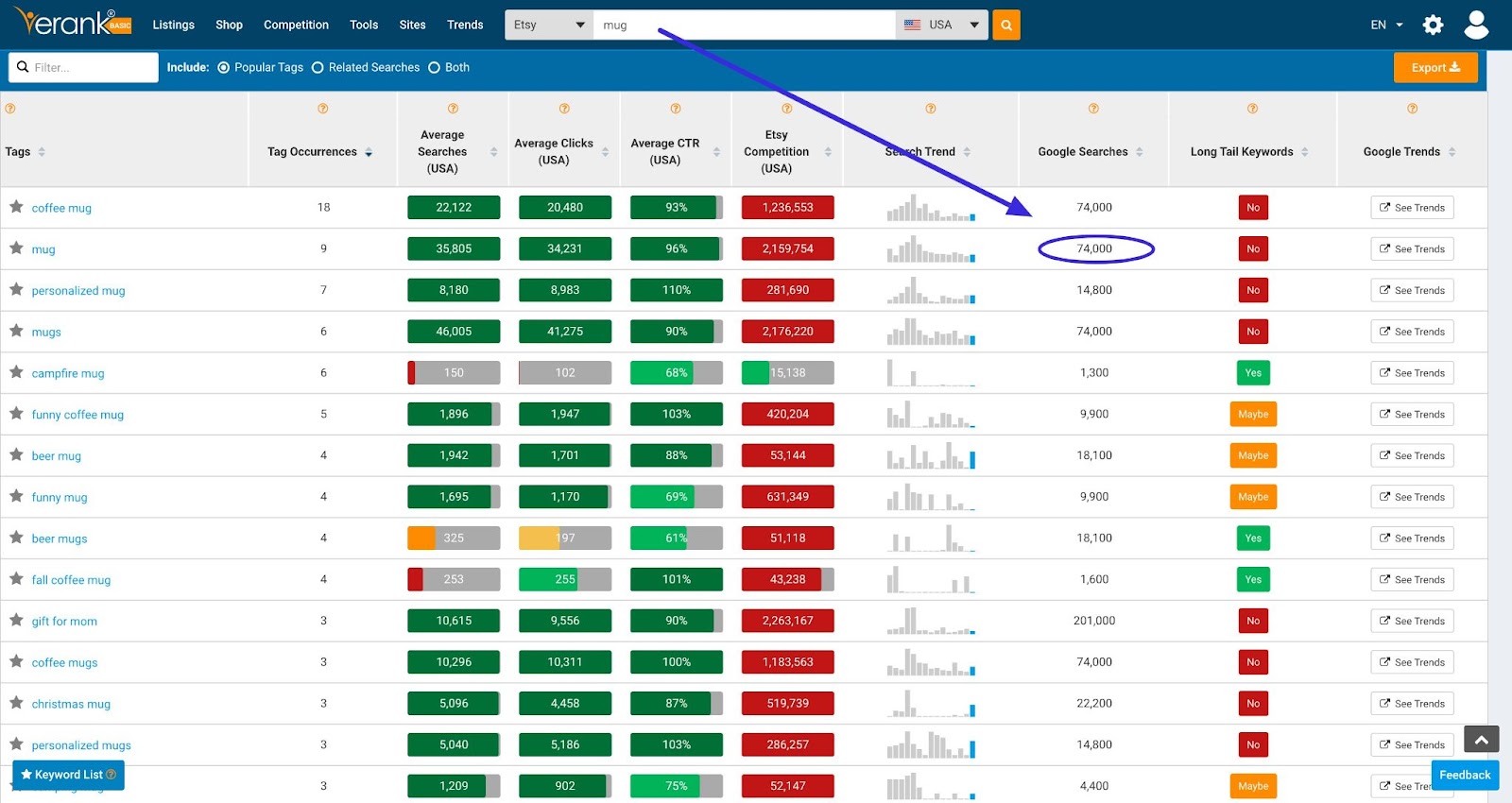Click help icon above Google Trends column
Image resolution: width=1512 pixels, height=803 pixels.
click(1412, 109)
